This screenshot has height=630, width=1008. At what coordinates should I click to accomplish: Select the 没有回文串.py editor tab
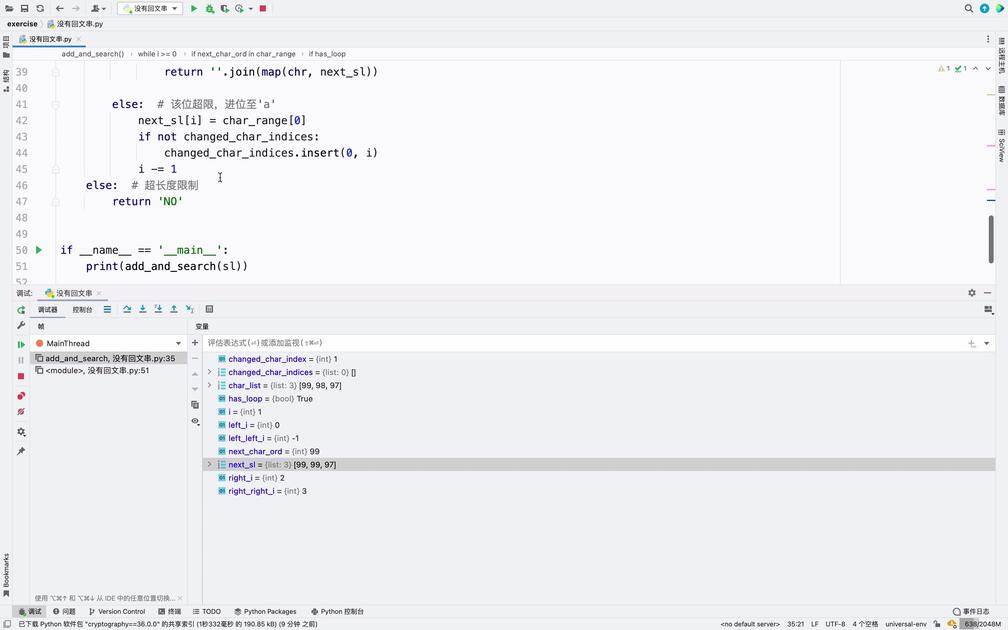[x=50, y=39]
